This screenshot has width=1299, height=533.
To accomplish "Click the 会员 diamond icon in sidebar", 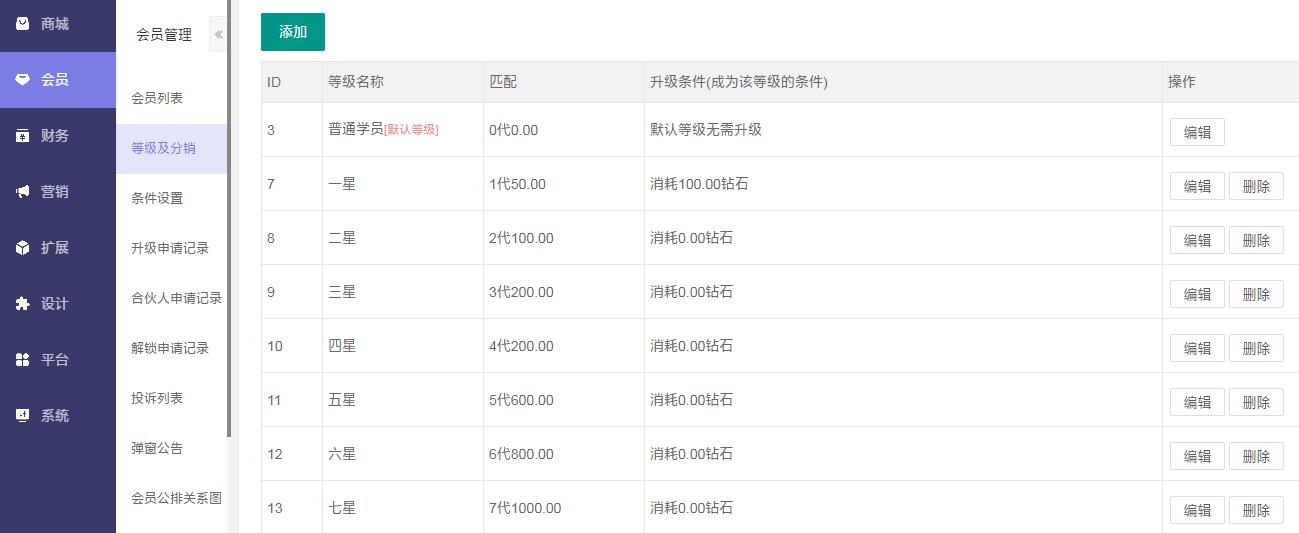I will [x=22, y=80].
